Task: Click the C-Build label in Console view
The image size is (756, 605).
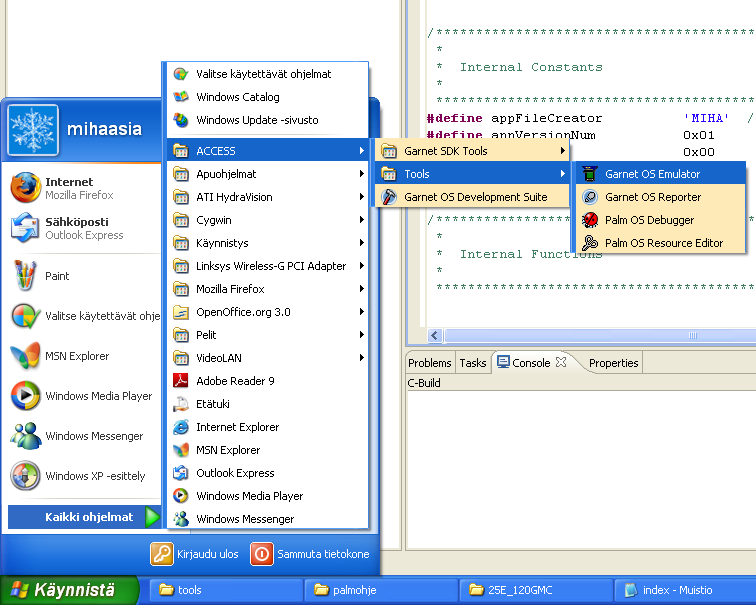Action: 424,383
